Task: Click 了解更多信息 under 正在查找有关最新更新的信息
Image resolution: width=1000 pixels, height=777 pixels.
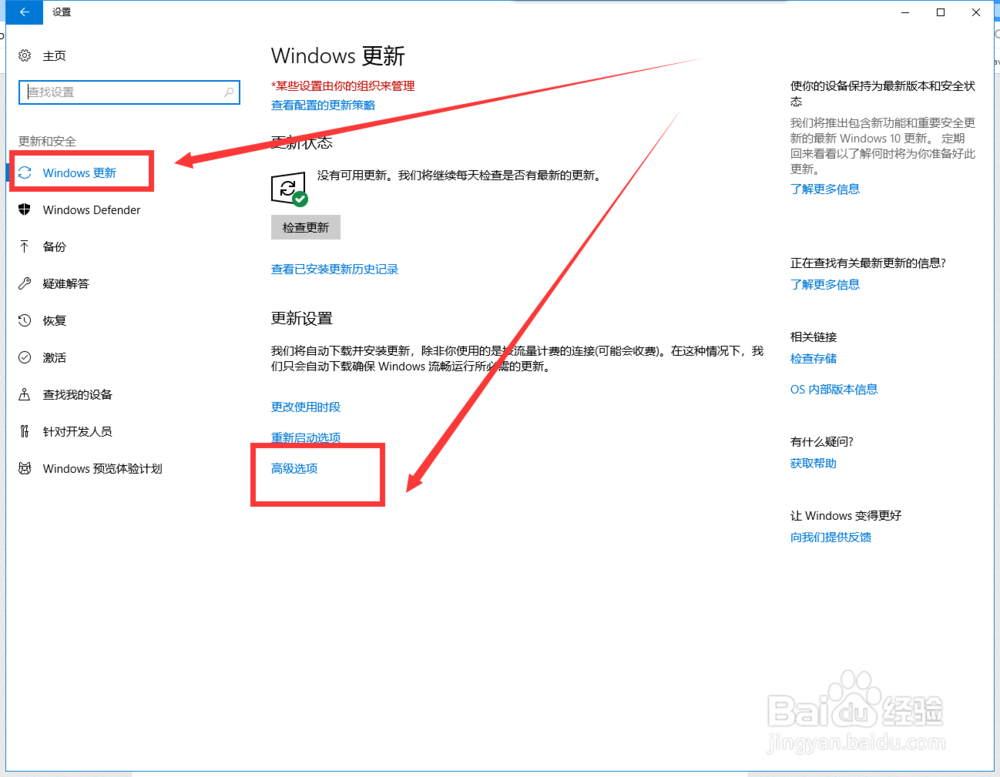Action: coord(825,285)
